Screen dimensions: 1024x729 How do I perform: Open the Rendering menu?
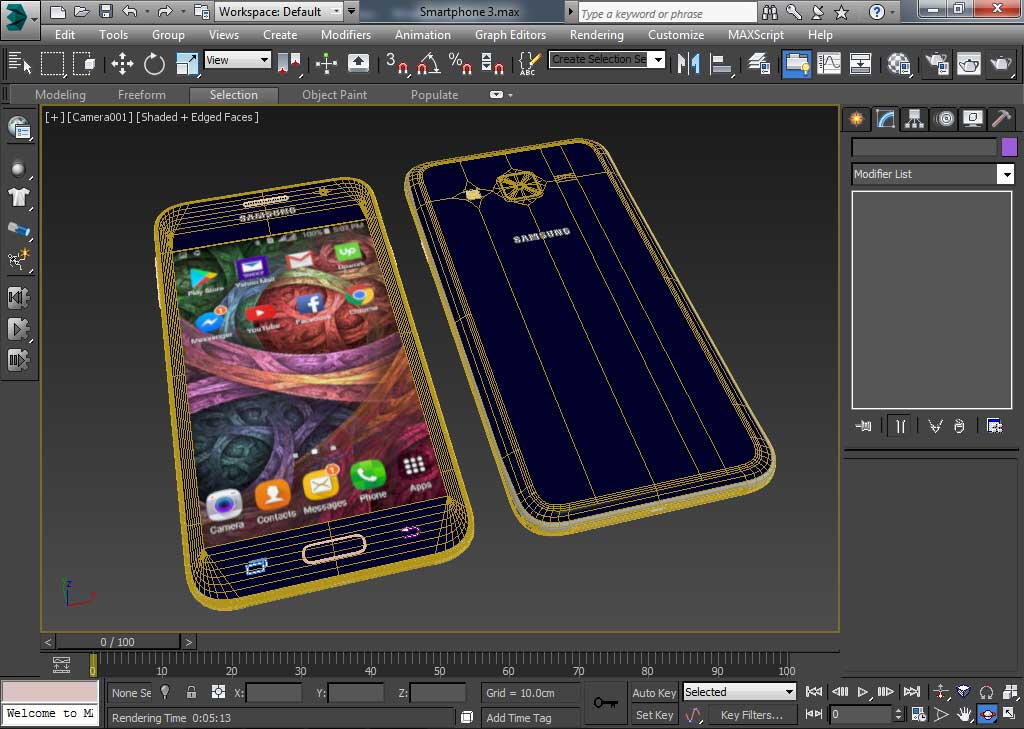coord(596,34)
